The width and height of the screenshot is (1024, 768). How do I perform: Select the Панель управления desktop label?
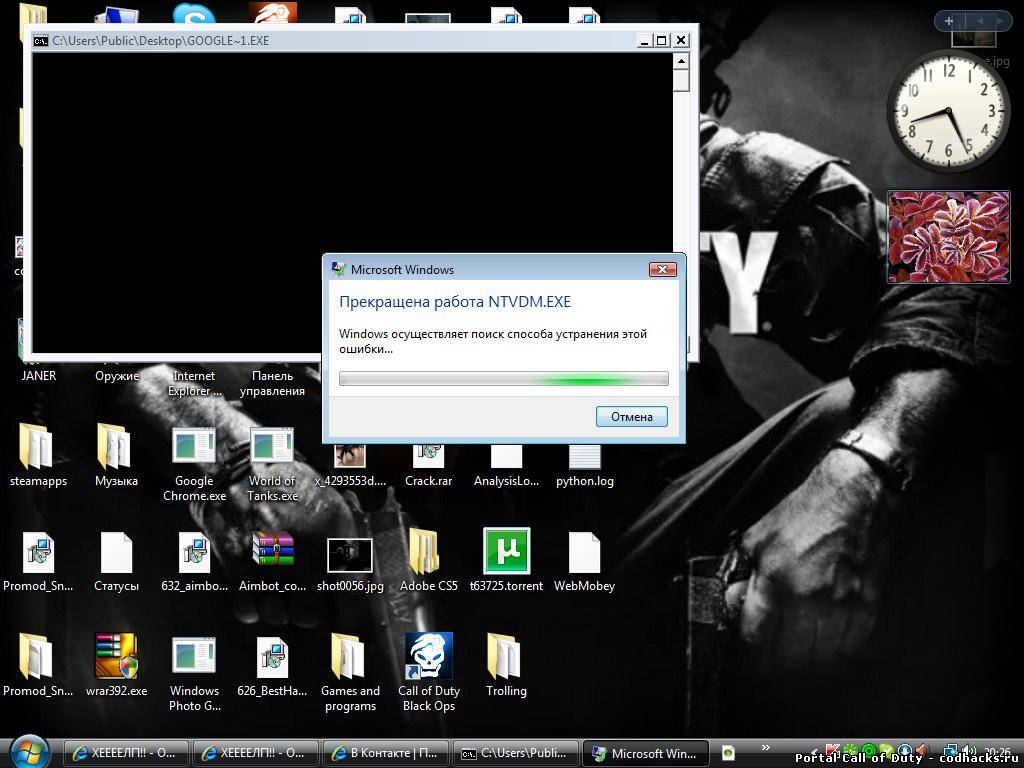(272, 383)
